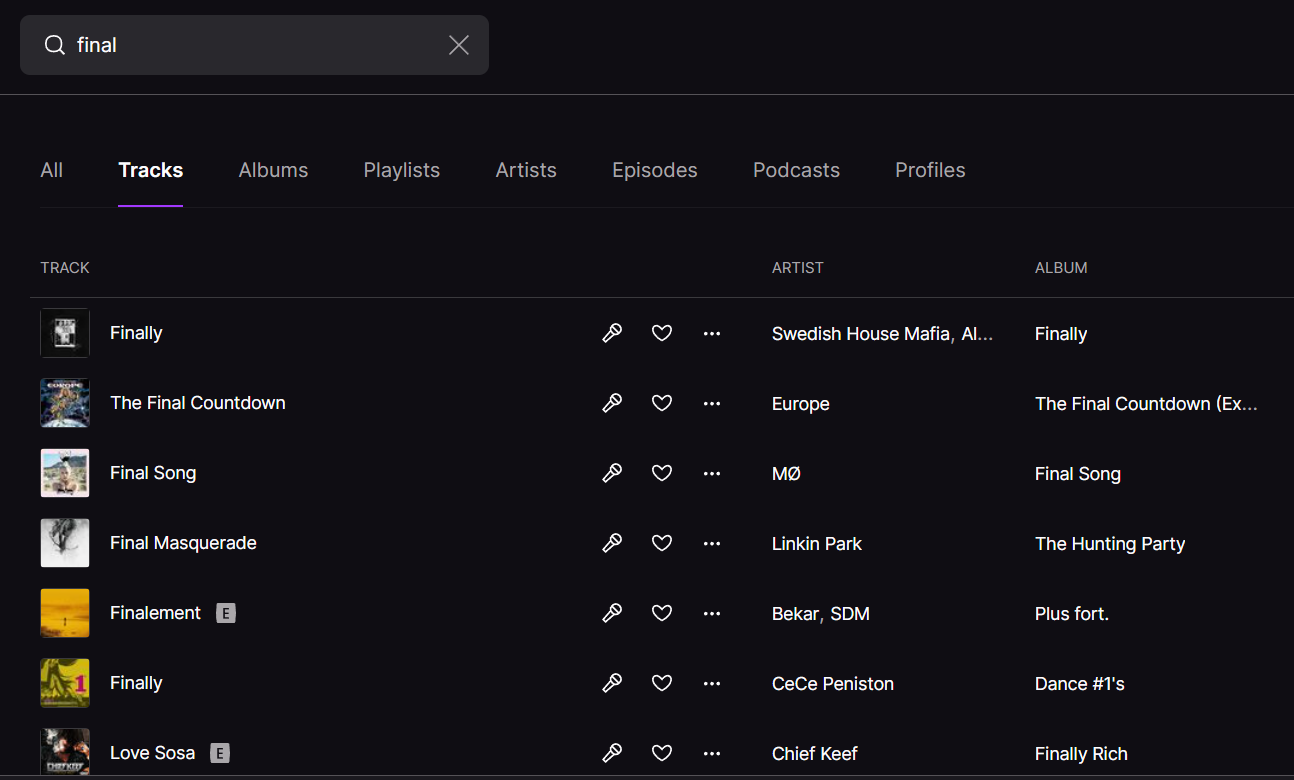Image resolution: width=1294 pixels, height=780 pixels.
Task: Open the album Finally by Swedish House Mafia
Action: pos(1061,334)
